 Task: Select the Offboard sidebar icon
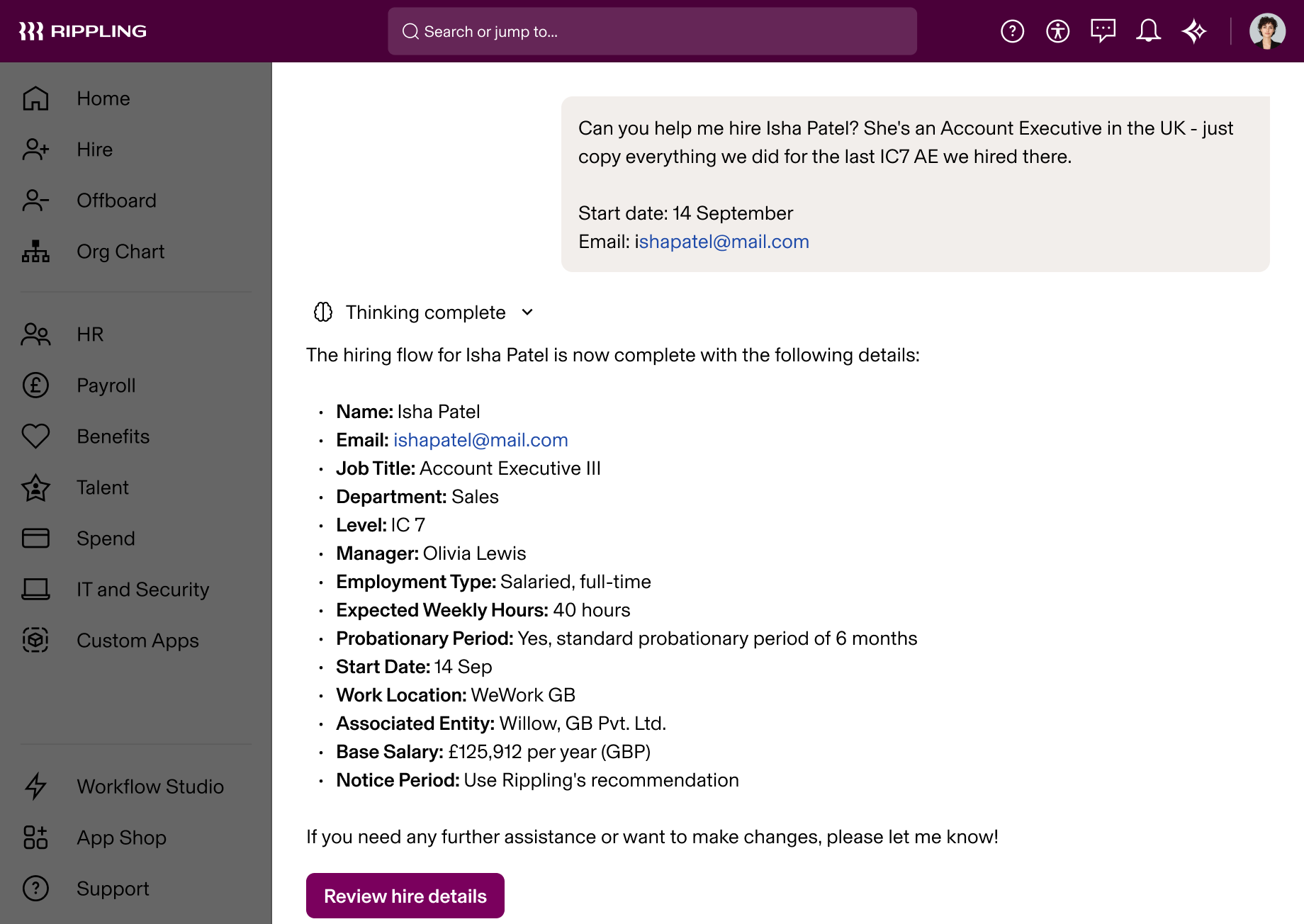35,201
